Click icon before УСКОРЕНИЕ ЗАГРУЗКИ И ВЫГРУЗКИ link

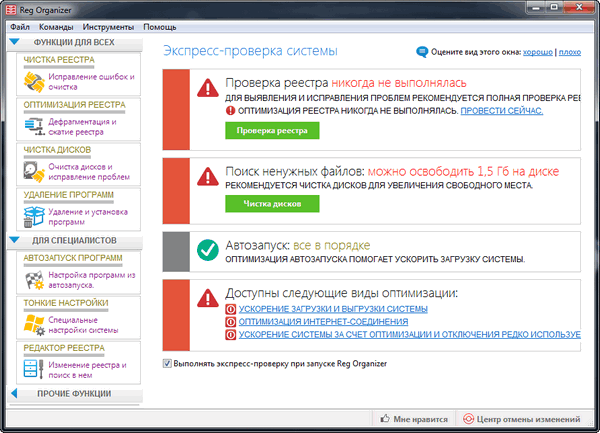[x=230, y=309]
